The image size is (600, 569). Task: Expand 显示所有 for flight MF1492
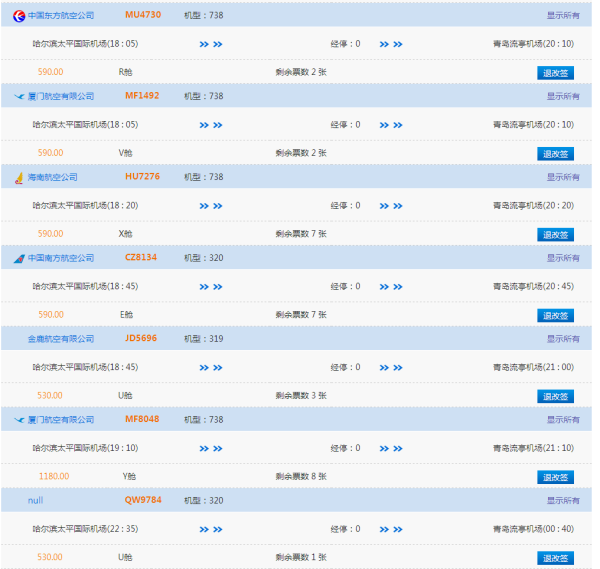[563, 96]
